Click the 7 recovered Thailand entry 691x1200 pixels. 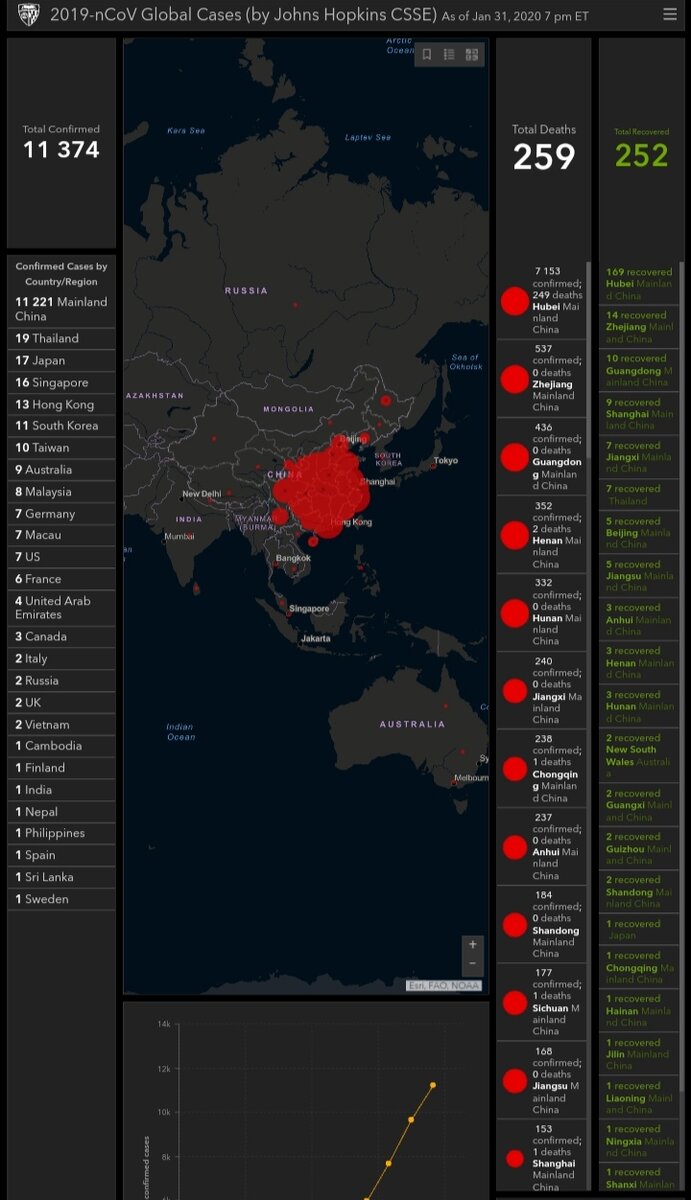[639, 495]
